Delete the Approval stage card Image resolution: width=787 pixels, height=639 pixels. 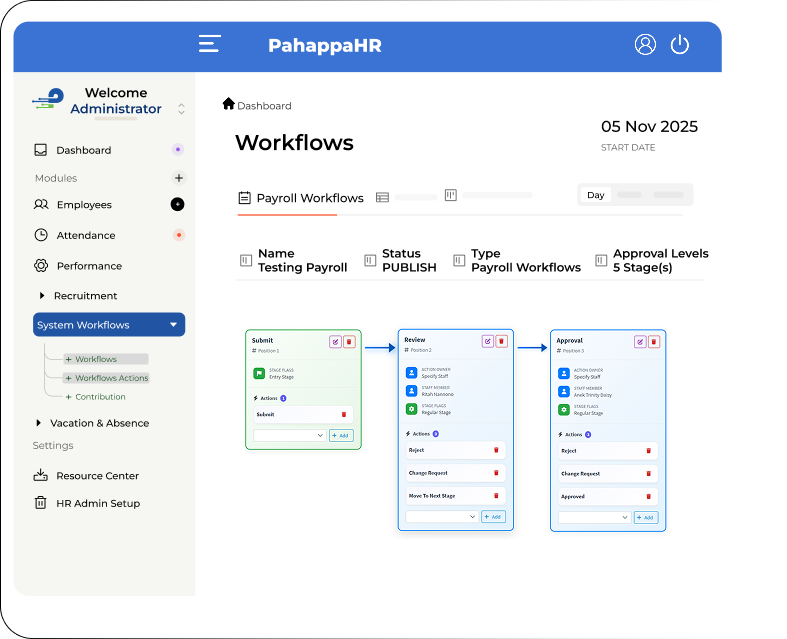653,341
